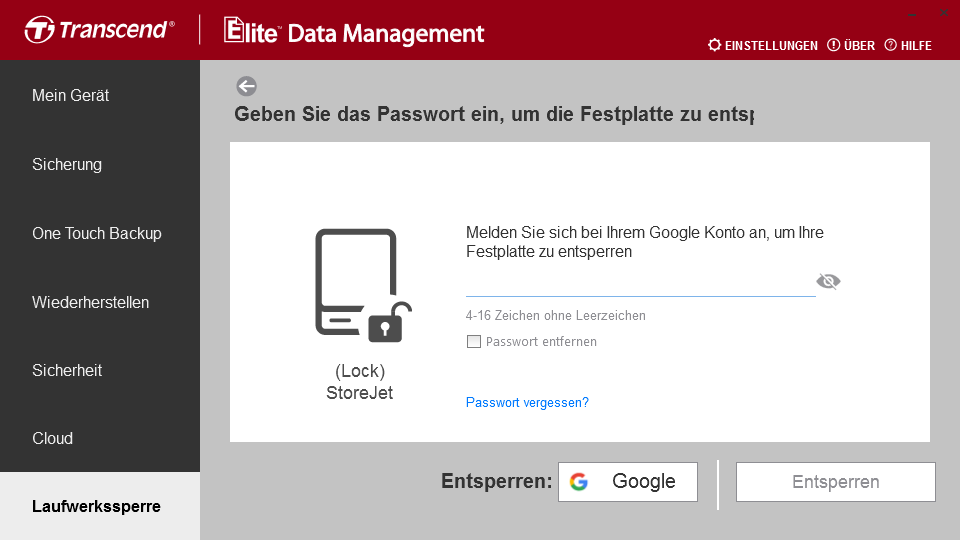
Task: Click the Passwort vergessen? link
Action: [527, 402]
